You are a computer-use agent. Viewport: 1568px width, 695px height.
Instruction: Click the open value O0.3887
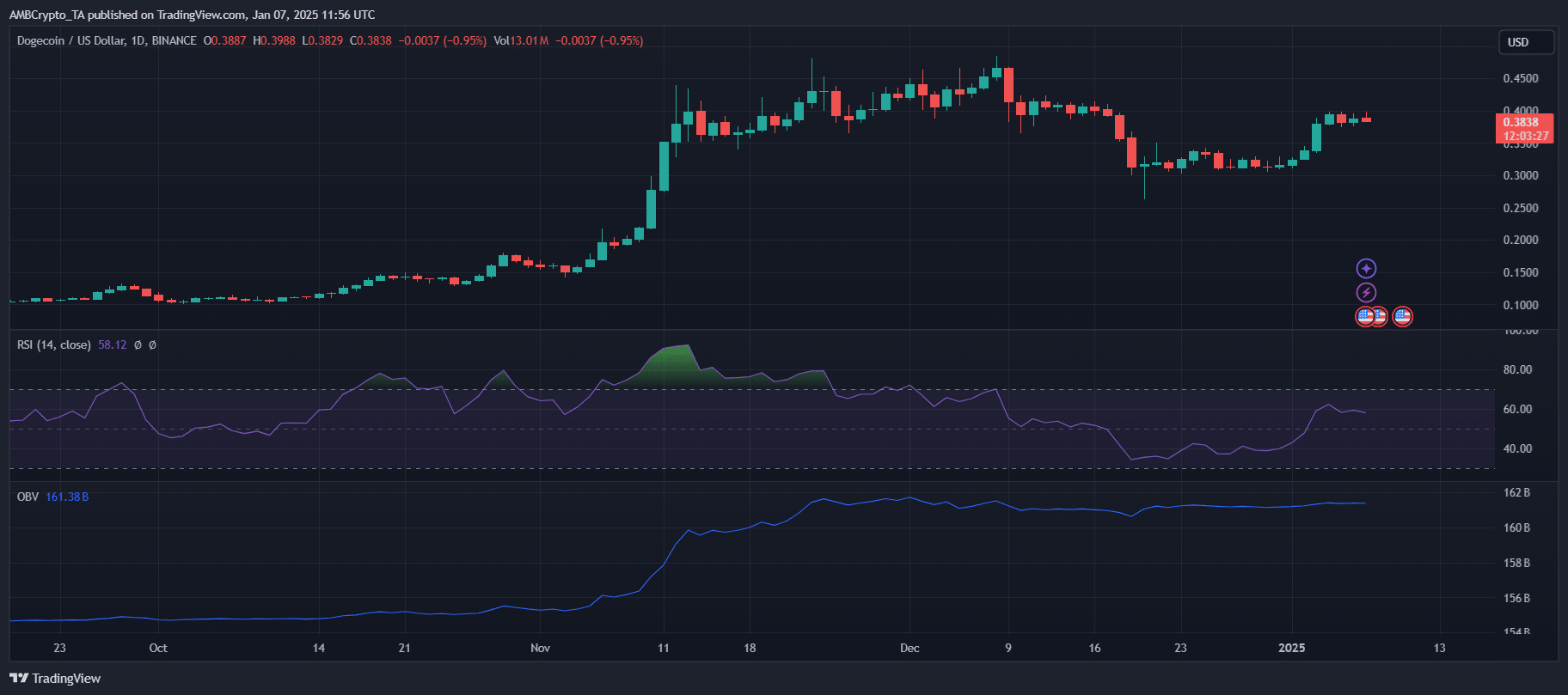[225, 40]
